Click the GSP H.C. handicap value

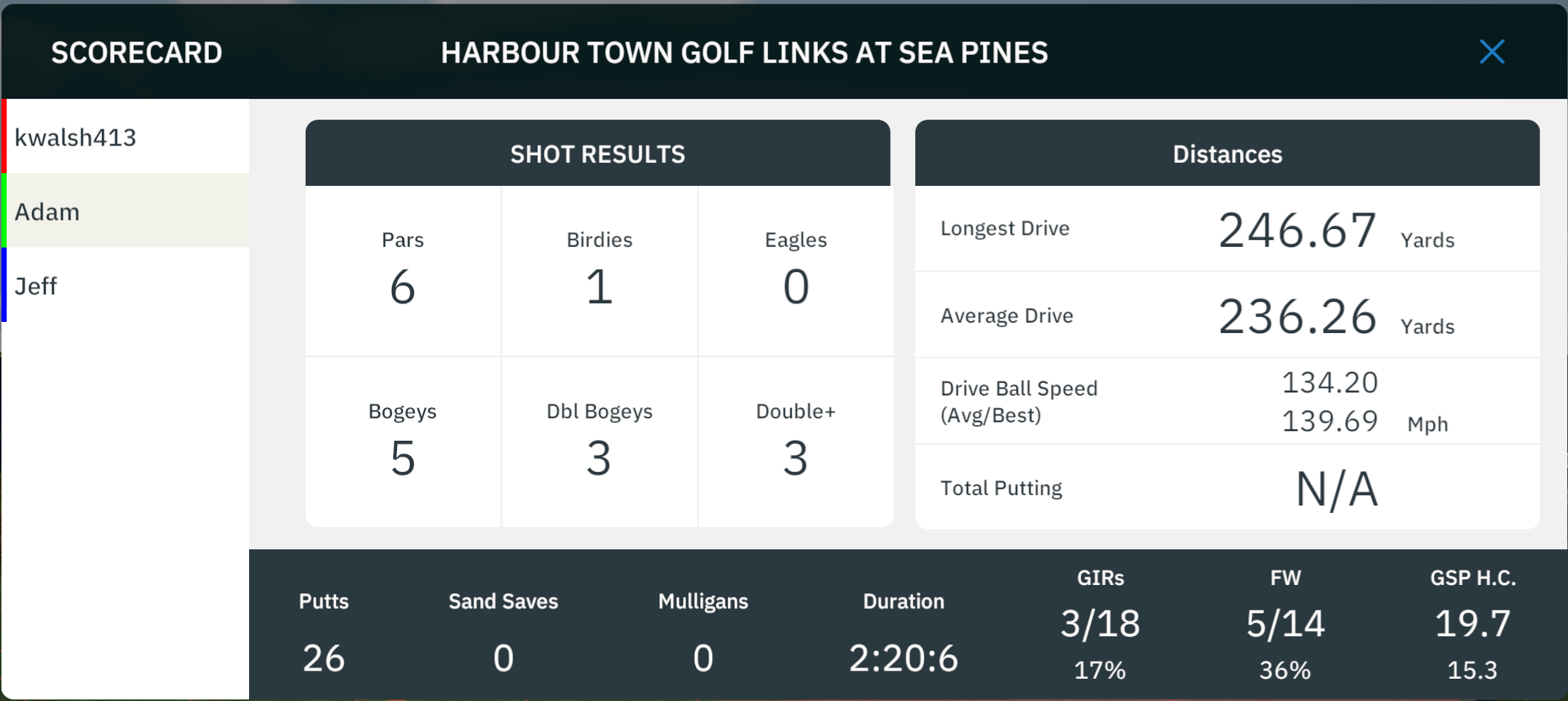1473,623
